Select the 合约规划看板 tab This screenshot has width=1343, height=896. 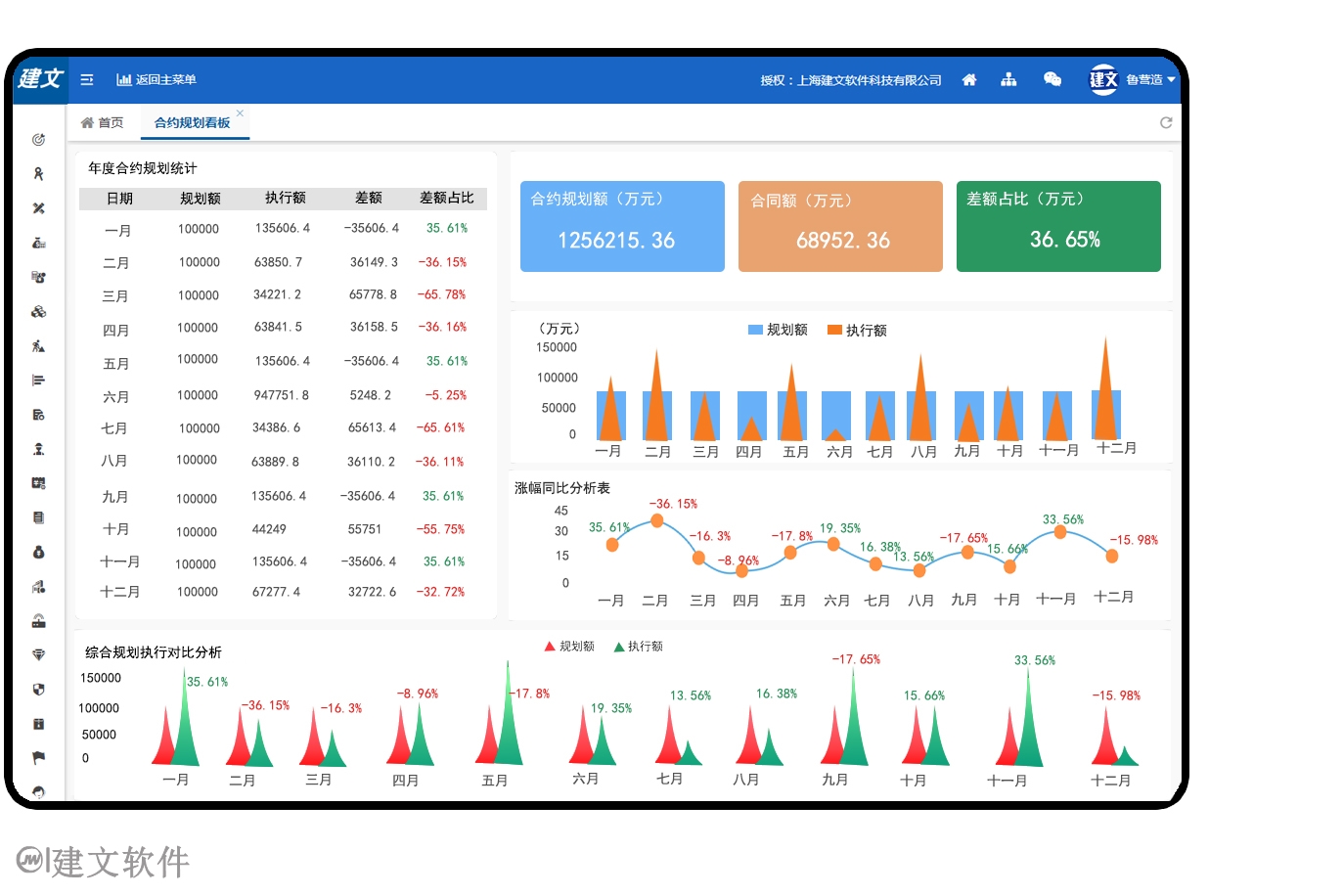[x=192, y=123]
